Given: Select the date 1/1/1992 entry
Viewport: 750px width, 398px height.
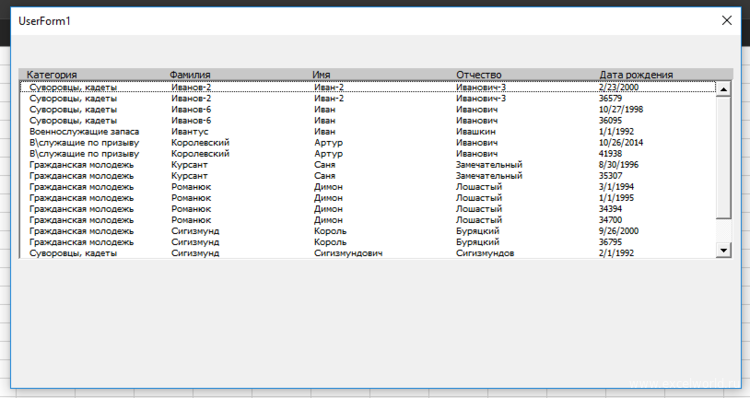Looking at the screenshot, I should (617, 132).
